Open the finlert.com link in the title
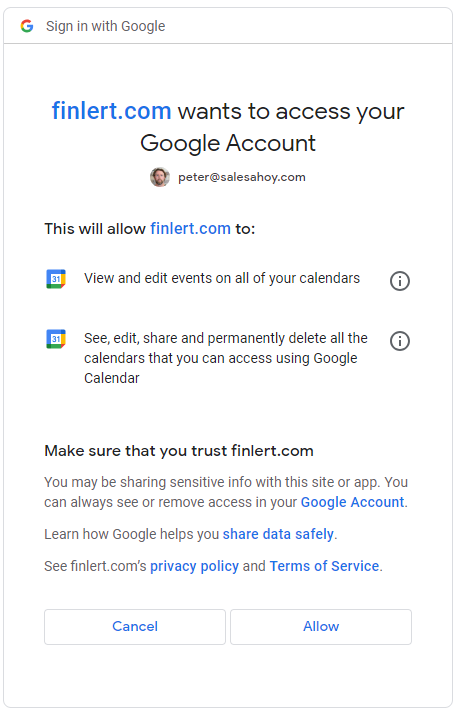The width and height of the screenshot is (455, 712). 111,111
